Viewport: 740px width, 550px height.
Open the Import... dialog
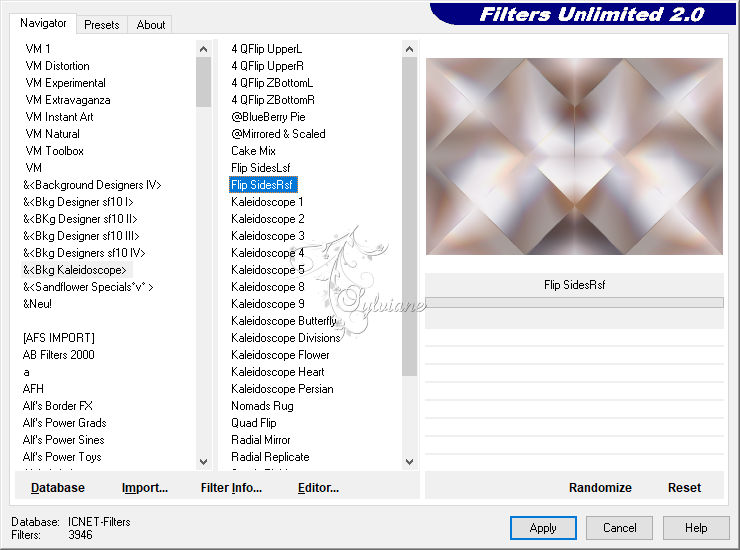tap(145, 488)
